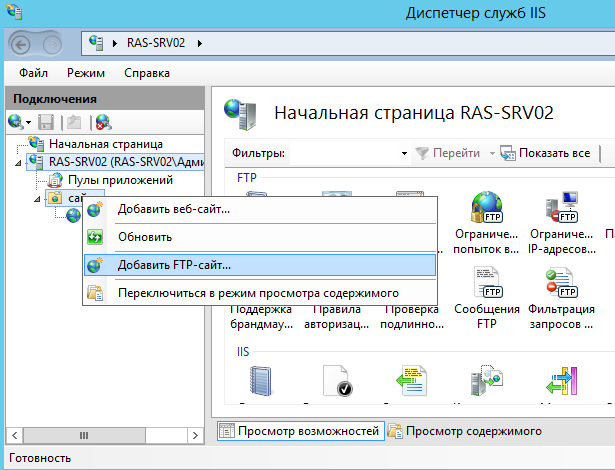Open the Справка menu
The height and width of the screenshot is (470, 615).
[147, 73]
